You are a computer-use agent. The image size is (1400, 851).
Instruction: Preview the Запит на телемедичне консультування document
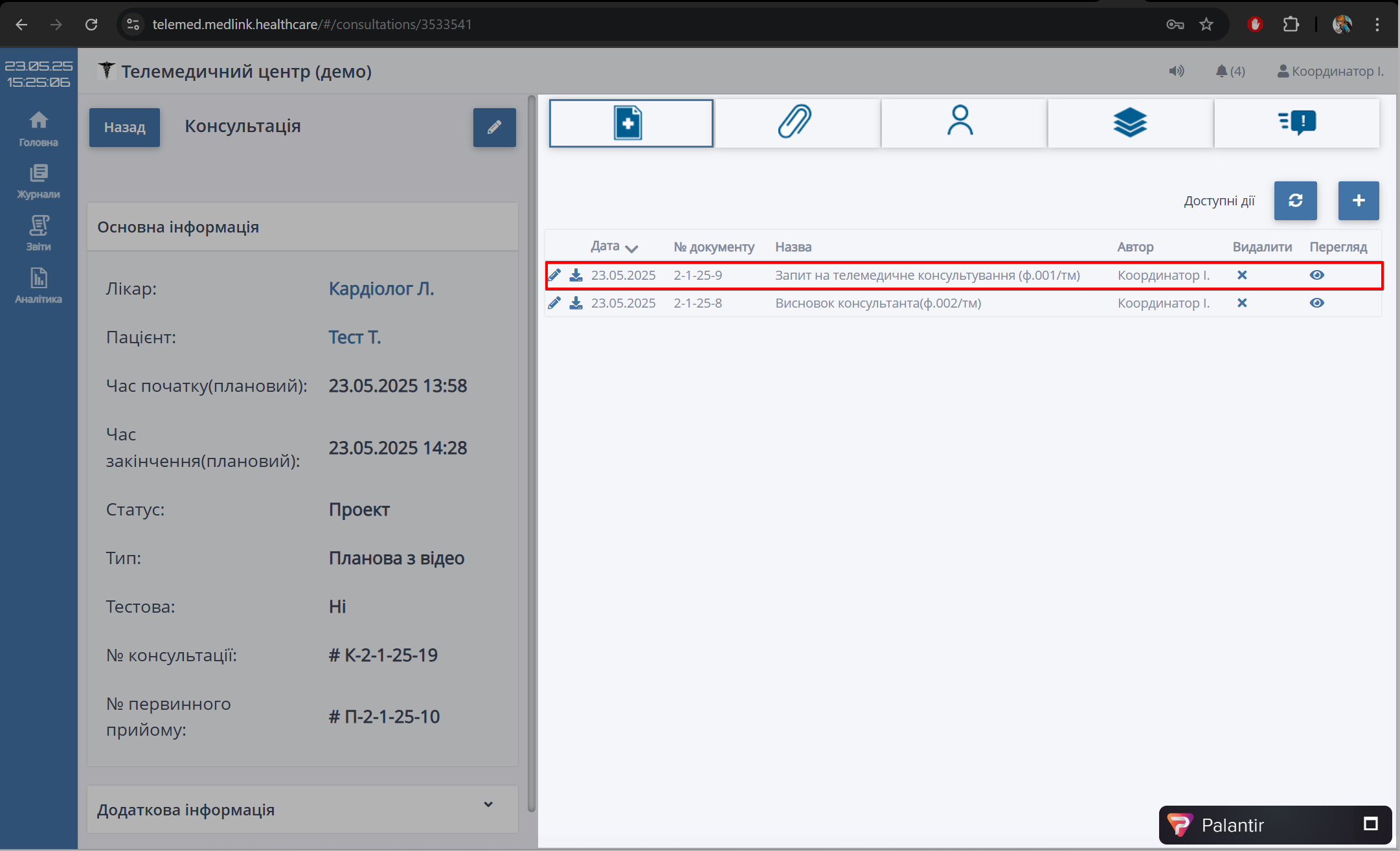coord(1316,275)
